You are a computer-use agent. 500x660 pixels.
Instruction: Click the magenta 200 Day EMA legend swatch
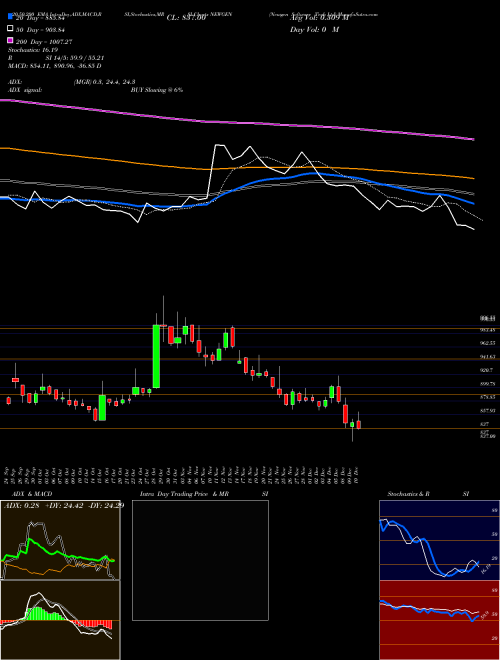tap(11, 40)
